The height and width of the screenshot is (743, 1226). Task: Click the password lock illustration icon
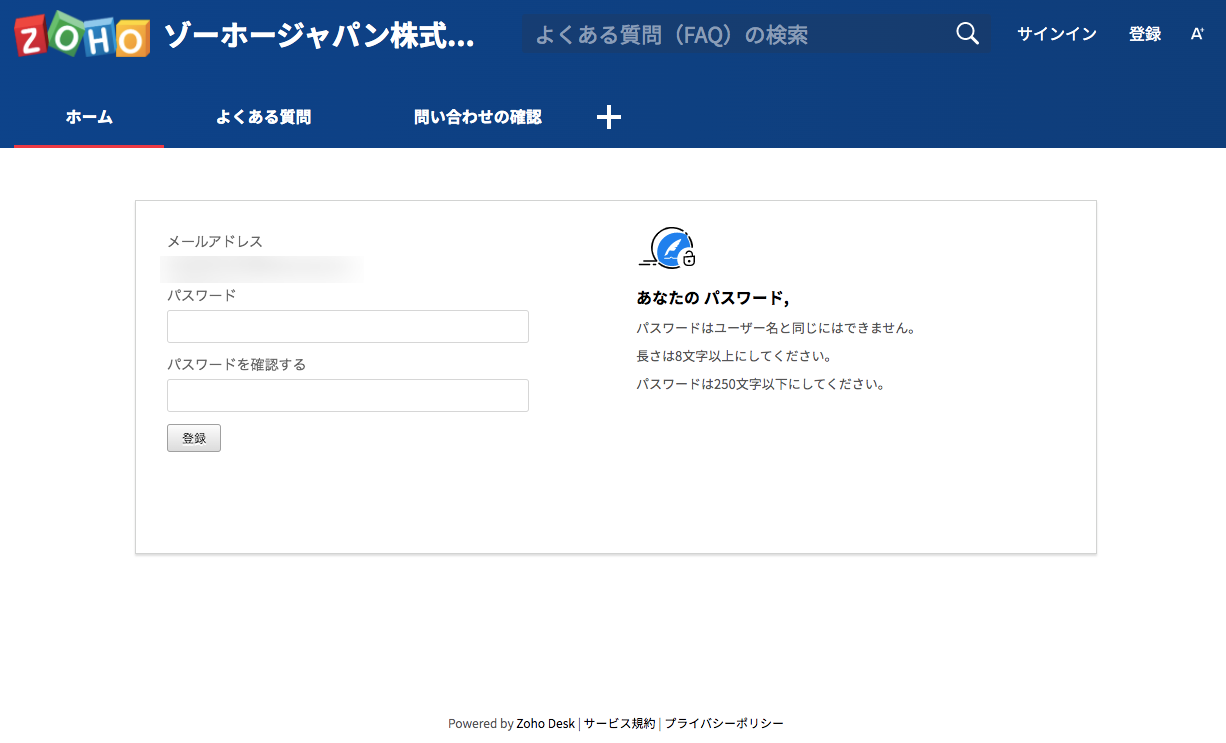669,248
